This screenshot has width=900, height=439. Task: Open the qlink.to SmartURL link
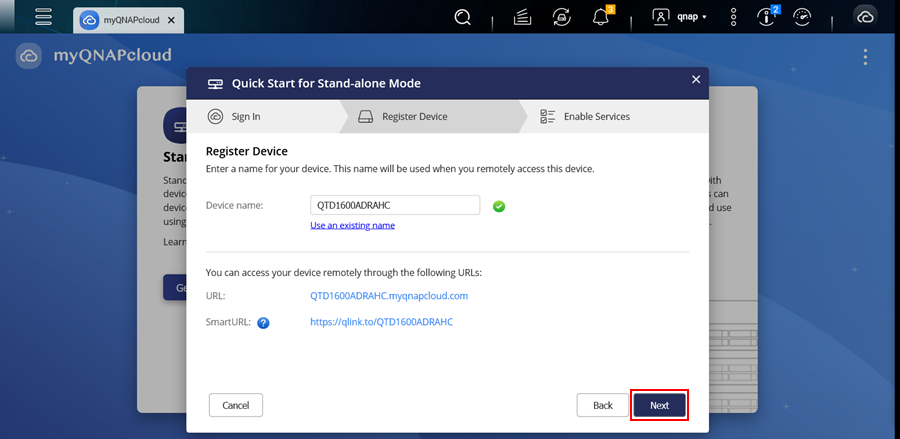[x=382, y=323]
